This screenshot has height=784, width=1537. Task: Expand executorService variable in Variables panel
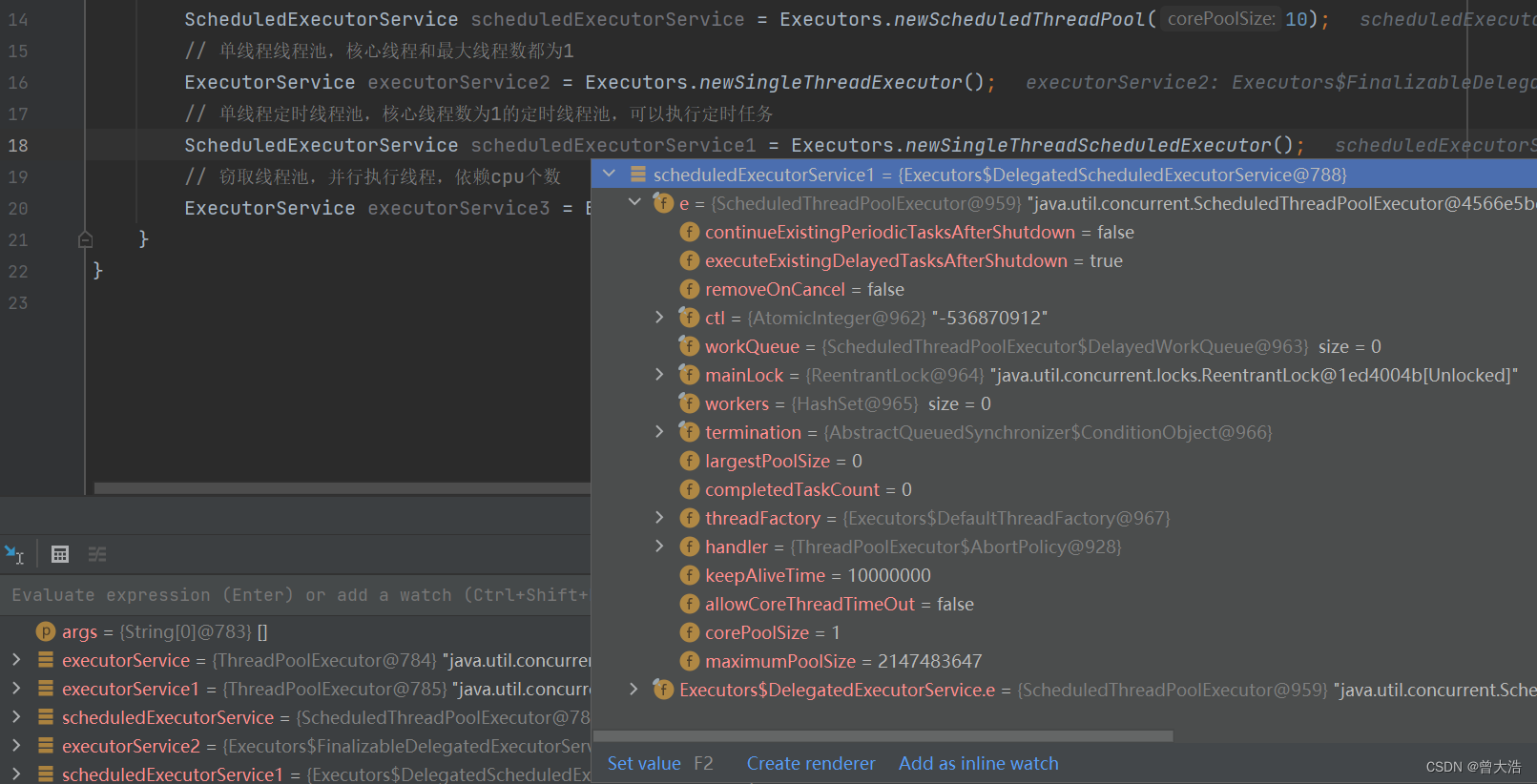pos(16,660)
